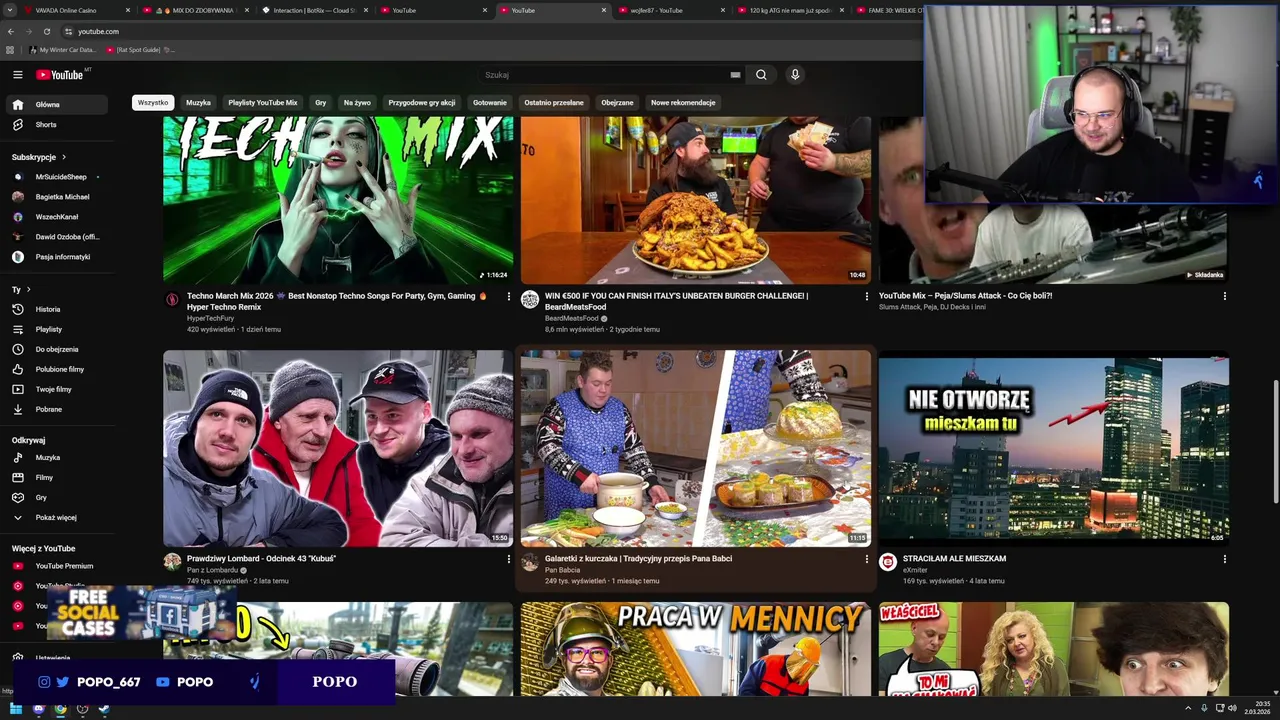The width and height of the screenshot is (1280, 720).
Task: Explore Gry in the sidebar
Action: tap(57, 498)
